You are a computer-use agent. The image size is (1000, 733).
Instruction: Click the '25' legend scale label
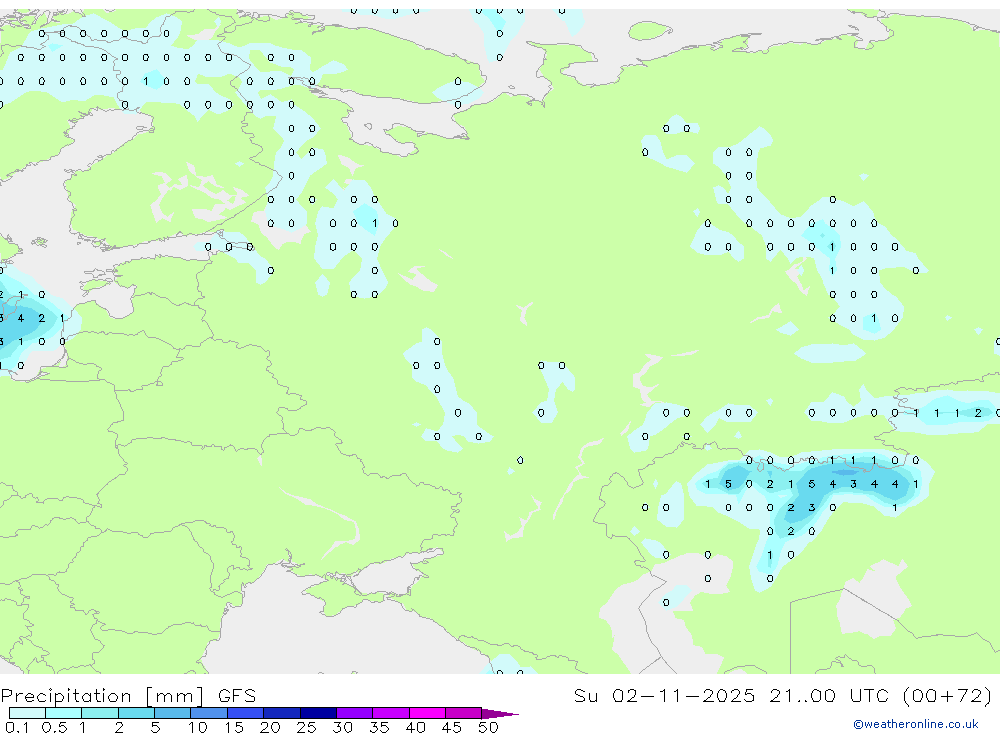coord(306,727)
